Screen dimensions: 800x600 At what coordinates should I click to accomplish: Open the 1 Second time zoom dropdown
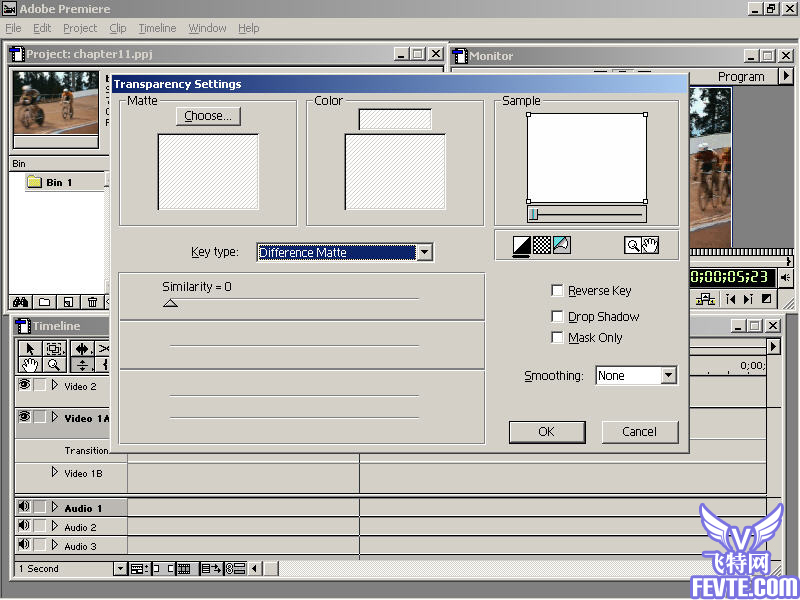coord(120,568)
